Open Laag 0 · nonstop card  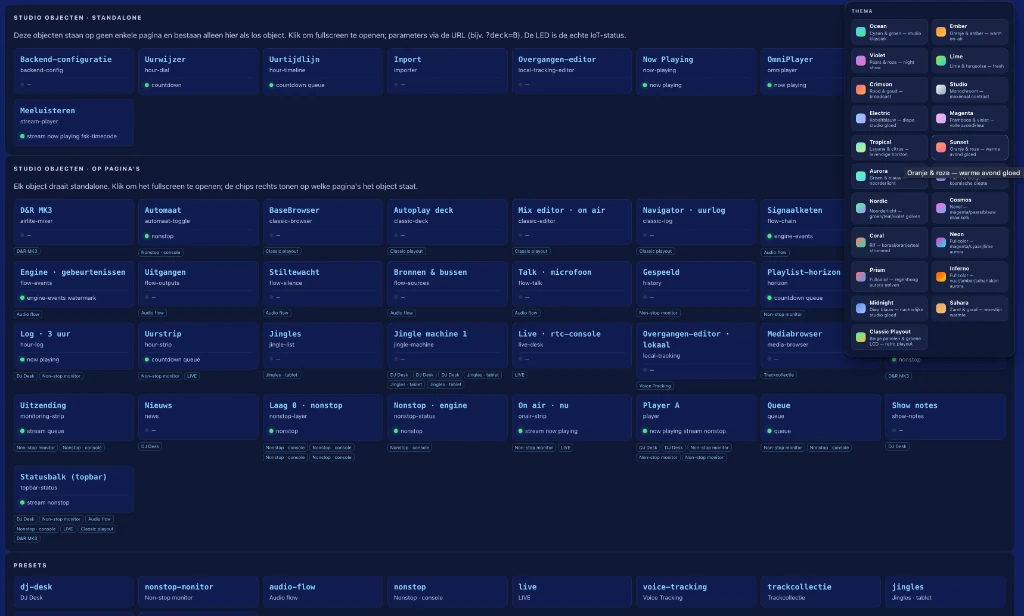pos(323,417)
